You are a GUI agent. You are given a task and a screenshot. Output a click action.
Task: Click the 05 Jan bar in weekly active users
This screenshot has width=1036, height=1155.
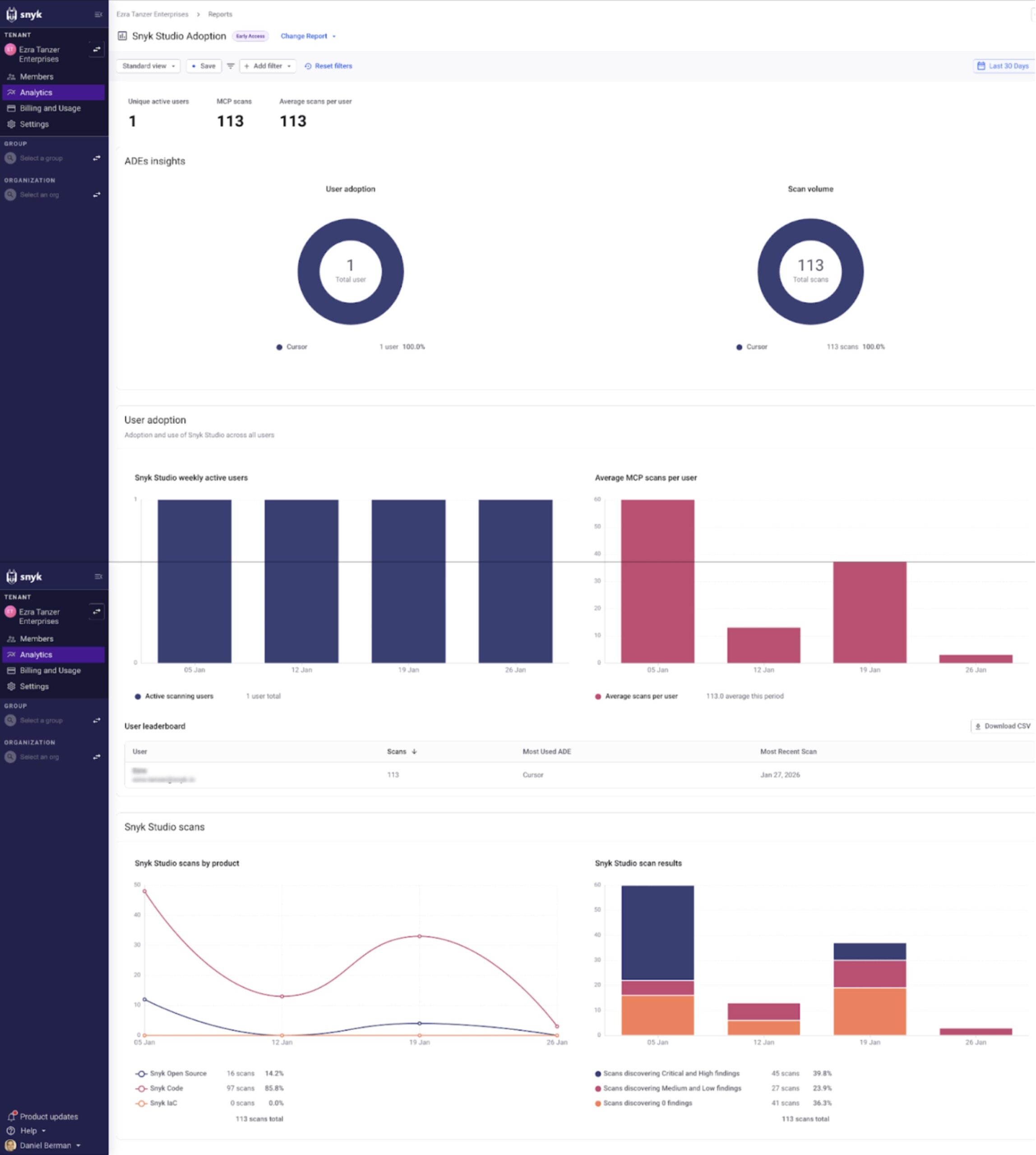click(x=194, y=581)
